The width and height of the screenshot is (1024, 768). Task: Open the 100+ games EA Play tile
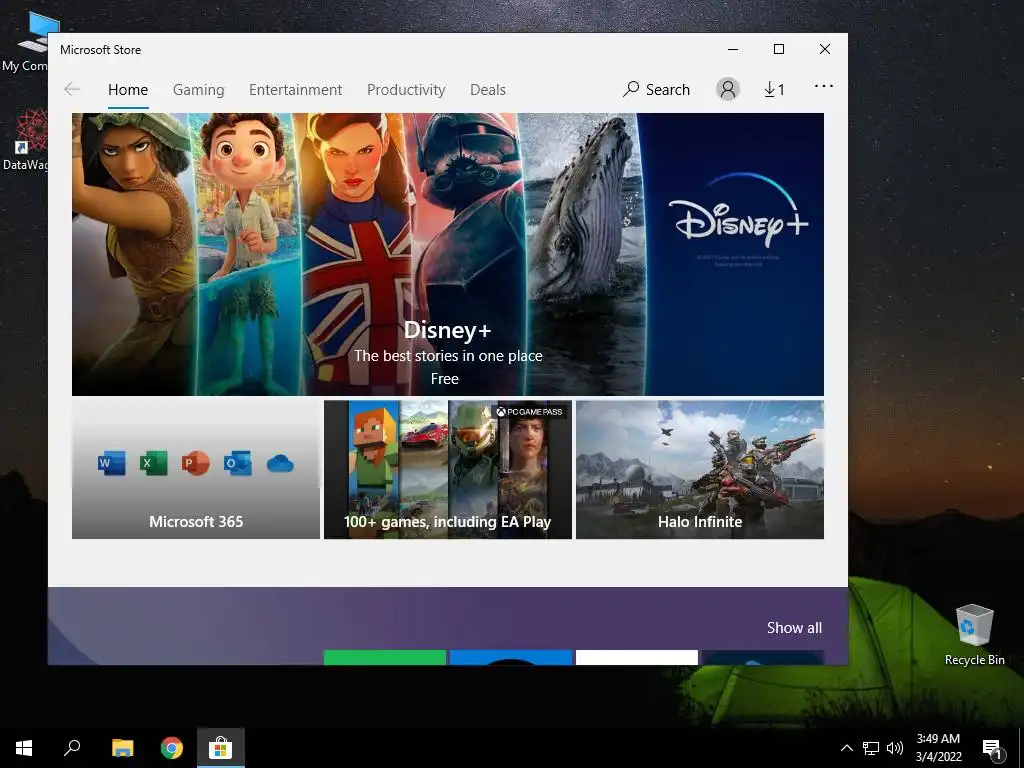(448, 470)
